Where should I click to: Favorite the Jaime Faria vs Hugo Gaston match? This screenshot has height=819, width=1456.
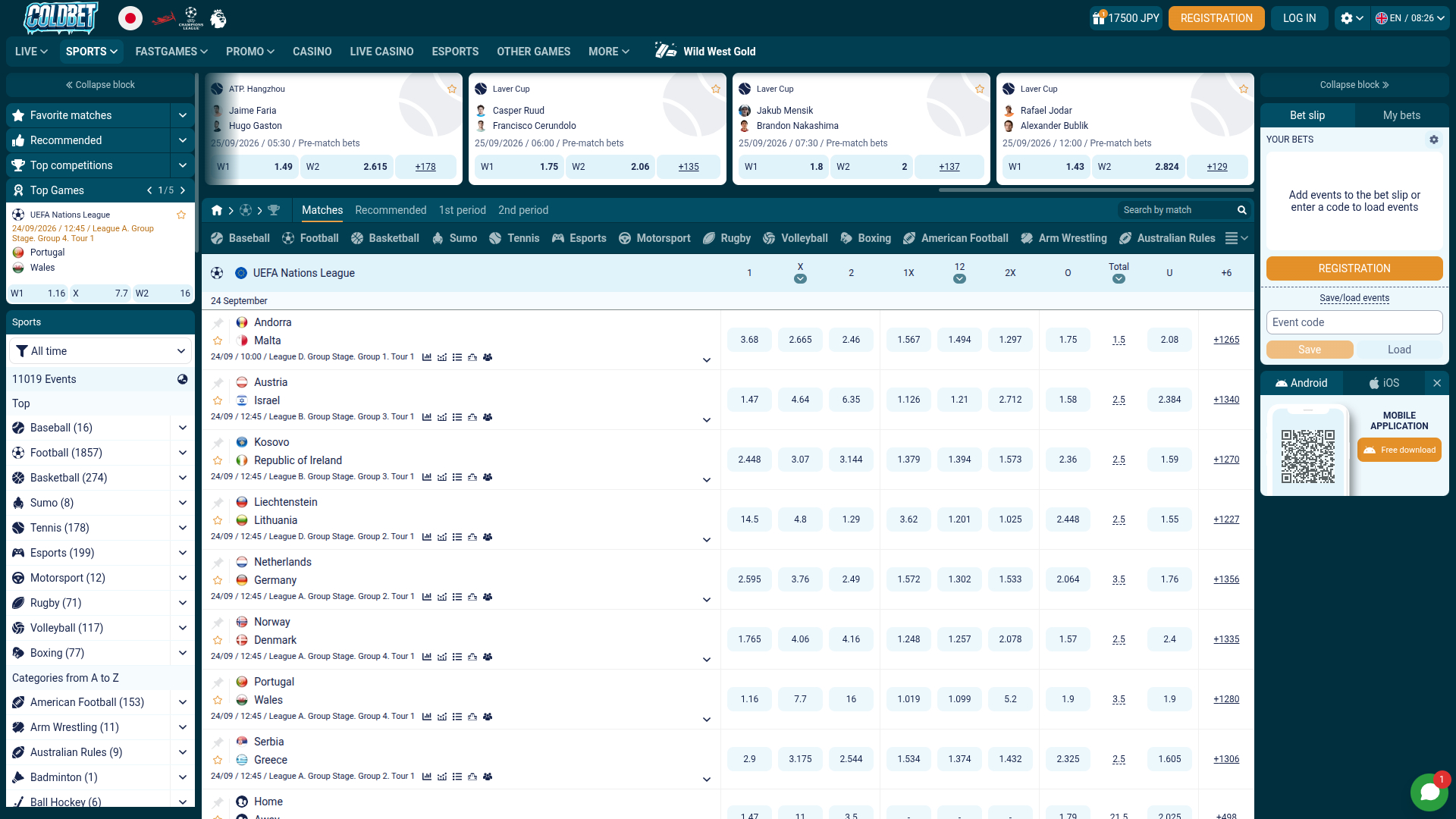pos(452,89)
